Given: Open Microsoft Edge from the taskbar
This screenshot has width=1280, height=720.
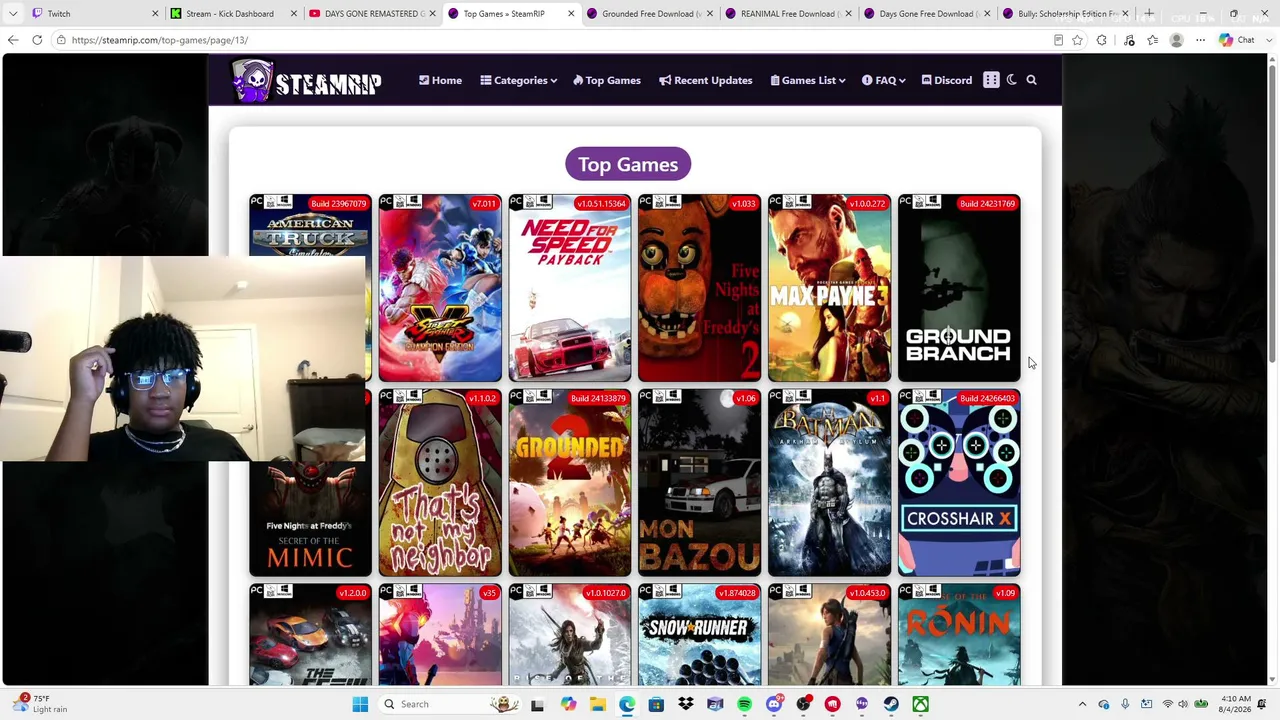Looking at the screenshot, I should click(x=627, y=704).
